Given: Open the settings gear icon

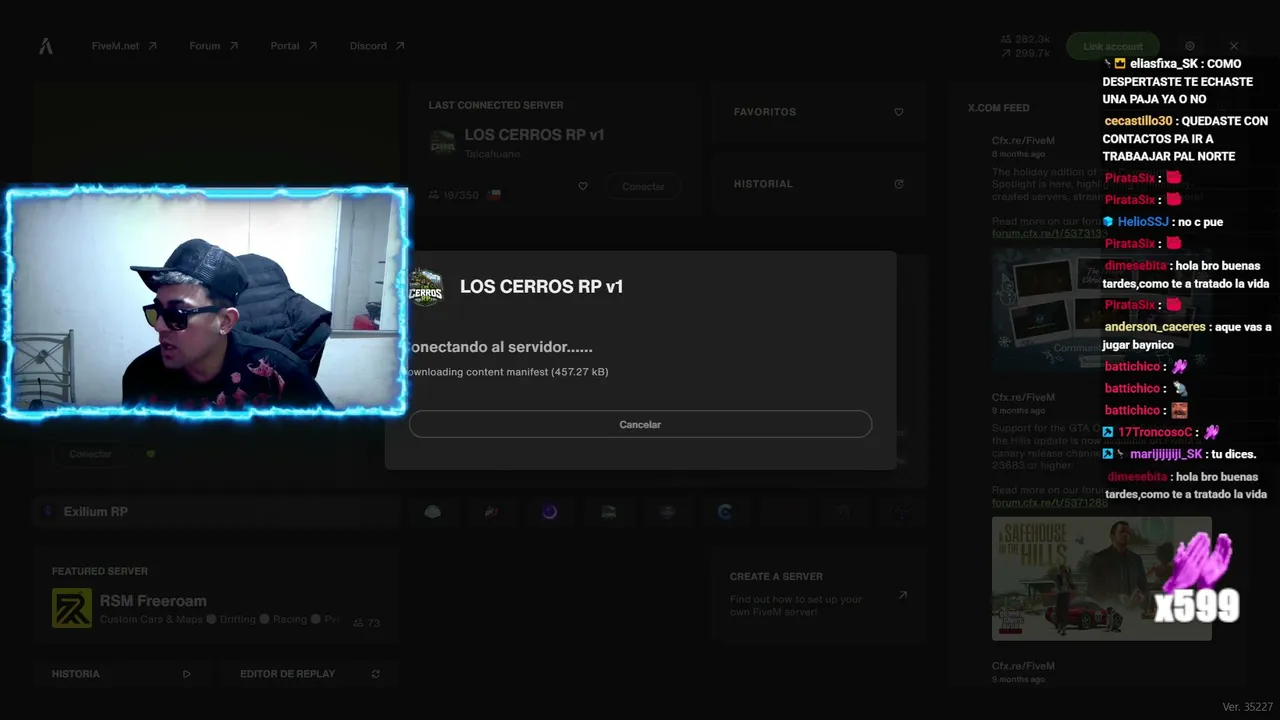Looking at the screenshot, I should tap(1190, 46).
